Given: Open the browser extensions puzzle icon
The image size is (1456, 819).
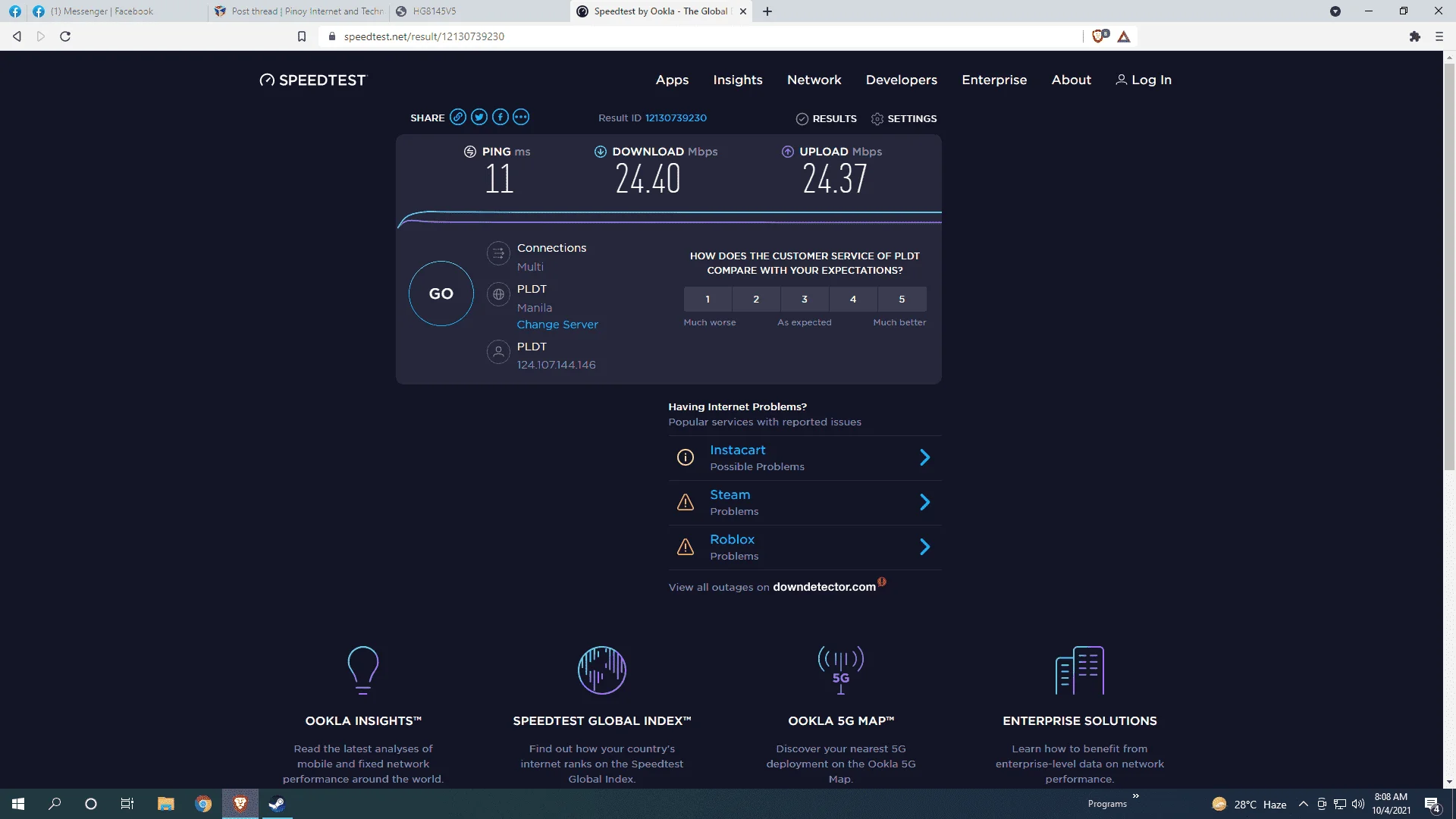Looking at the screenshot, I should pyautogui.click(x=1415, y=36).
